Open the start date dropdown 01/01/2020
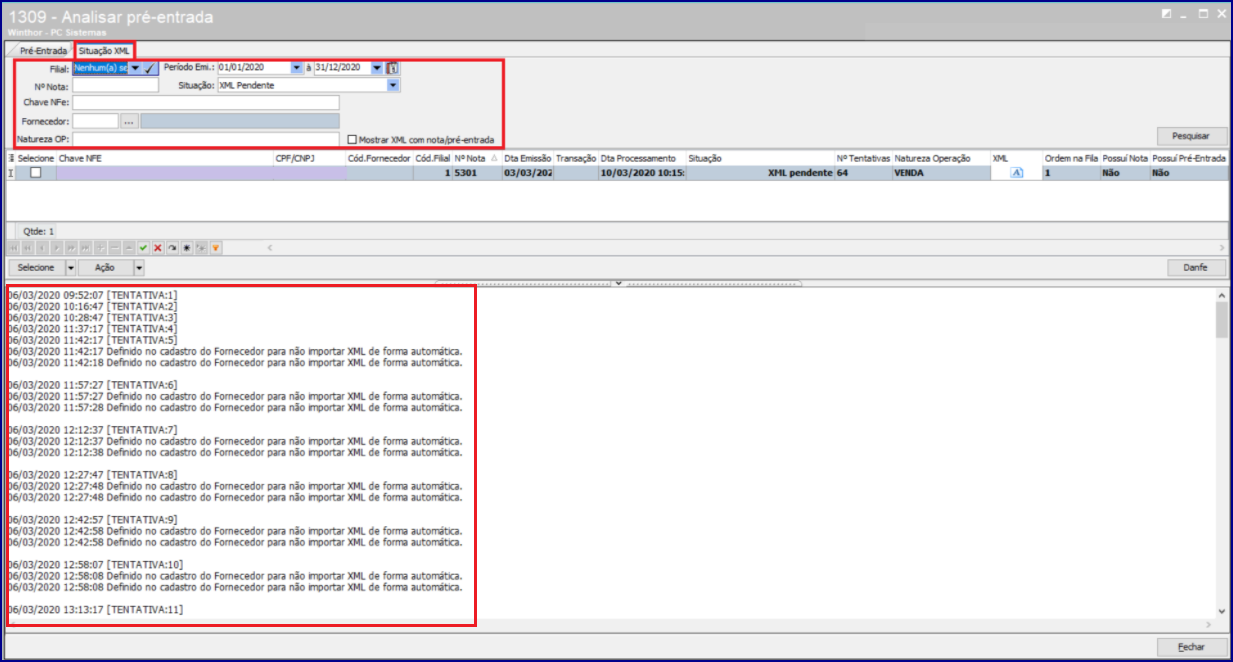Viewport: 1233px width, 662px height. [x=297, y=68]
